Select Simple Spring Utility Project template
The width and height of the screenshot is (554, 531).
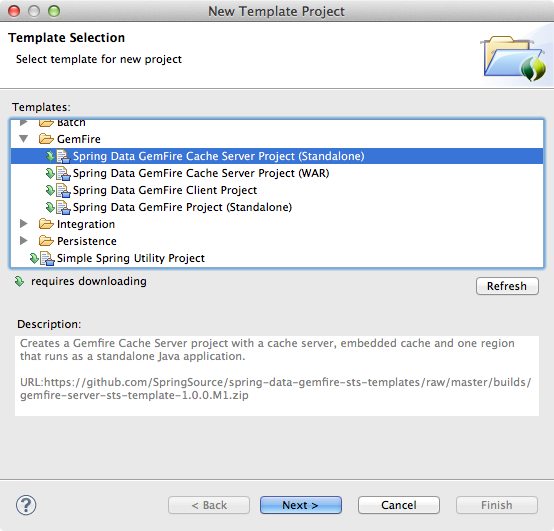(131, 258)
